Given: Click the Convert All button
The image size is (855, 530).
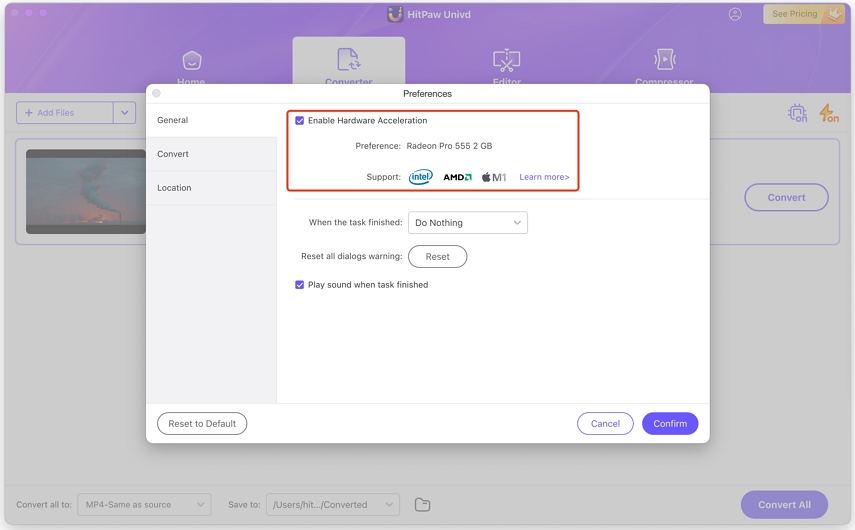Looking at the screenshot, I should coord(784,505).
